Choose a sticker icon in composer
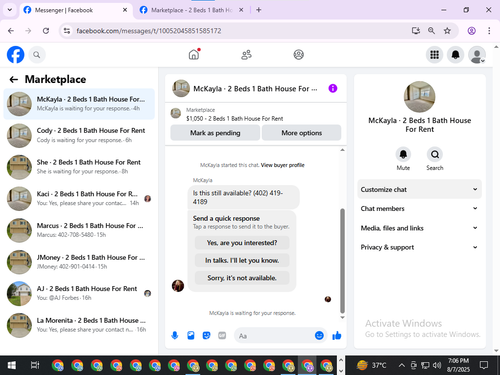 [x=206, y=335]
